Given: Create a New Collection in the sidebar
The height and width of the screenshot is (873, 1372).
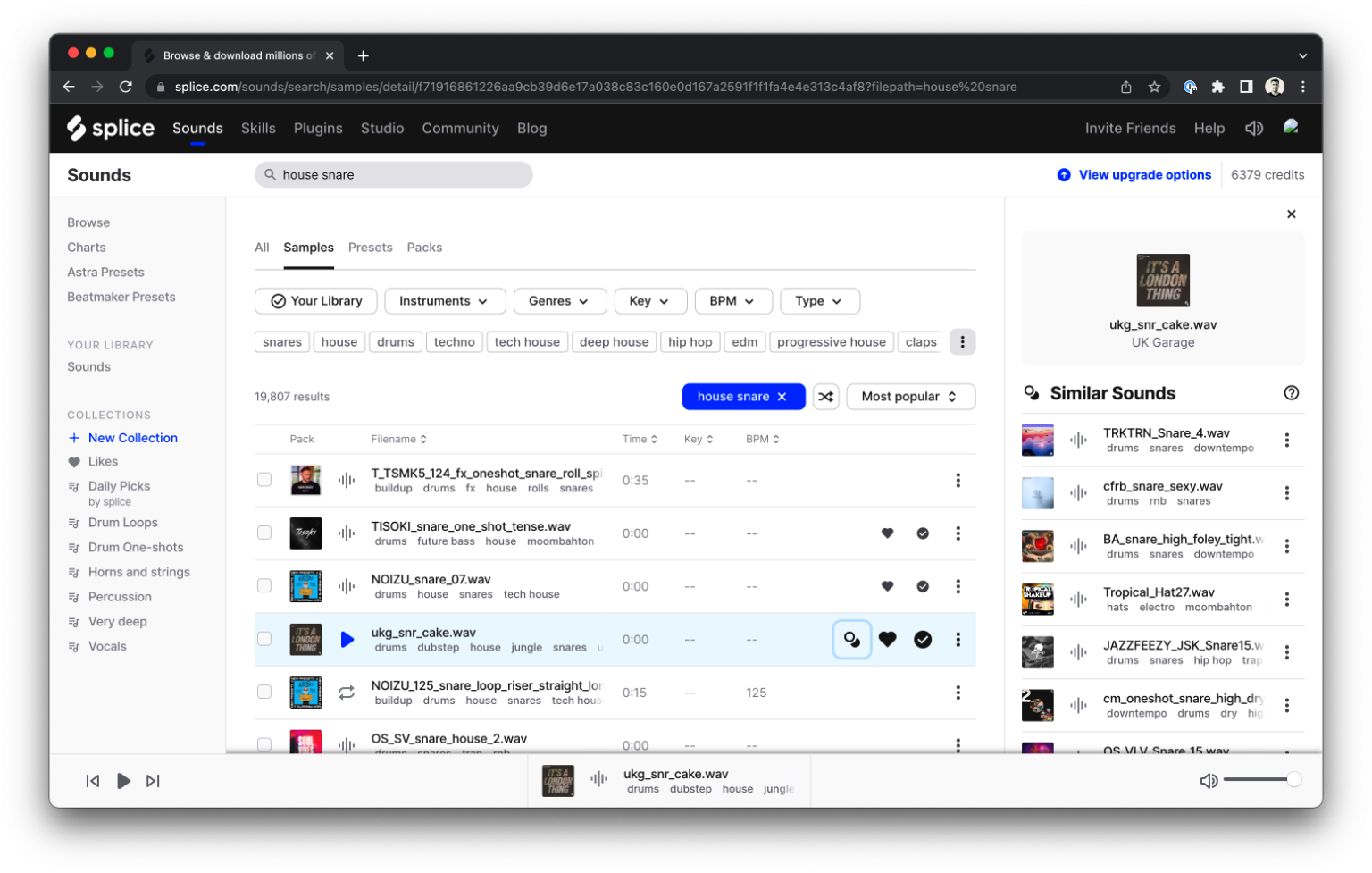Looking at the screenshot, I should [132, 438].
